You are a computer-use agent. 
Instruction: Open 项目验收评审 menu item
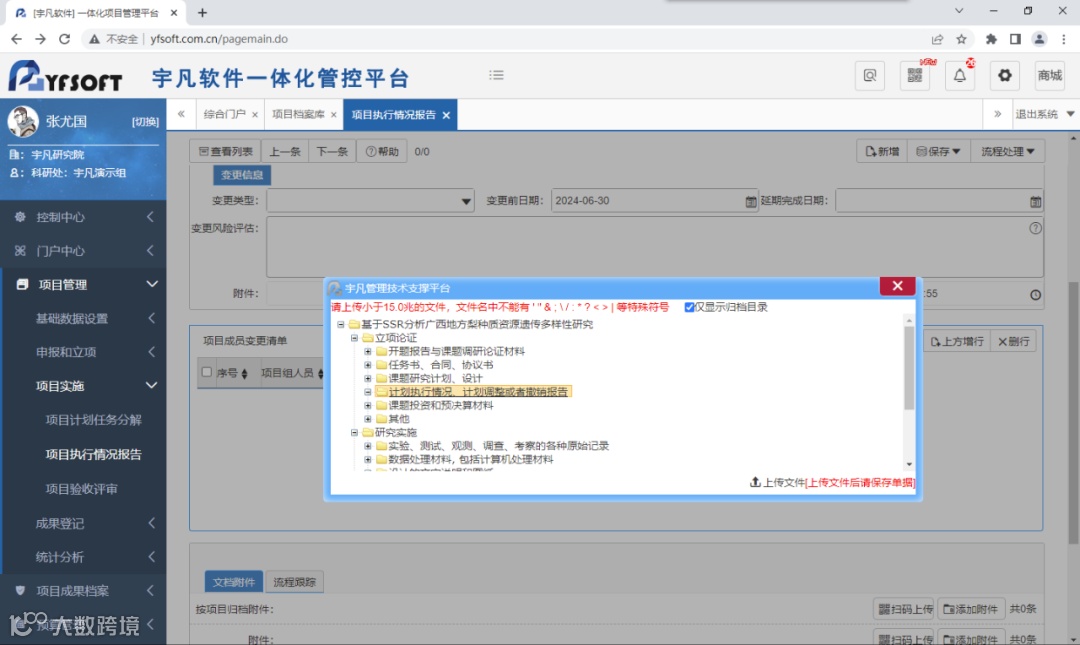coord(81,489)
